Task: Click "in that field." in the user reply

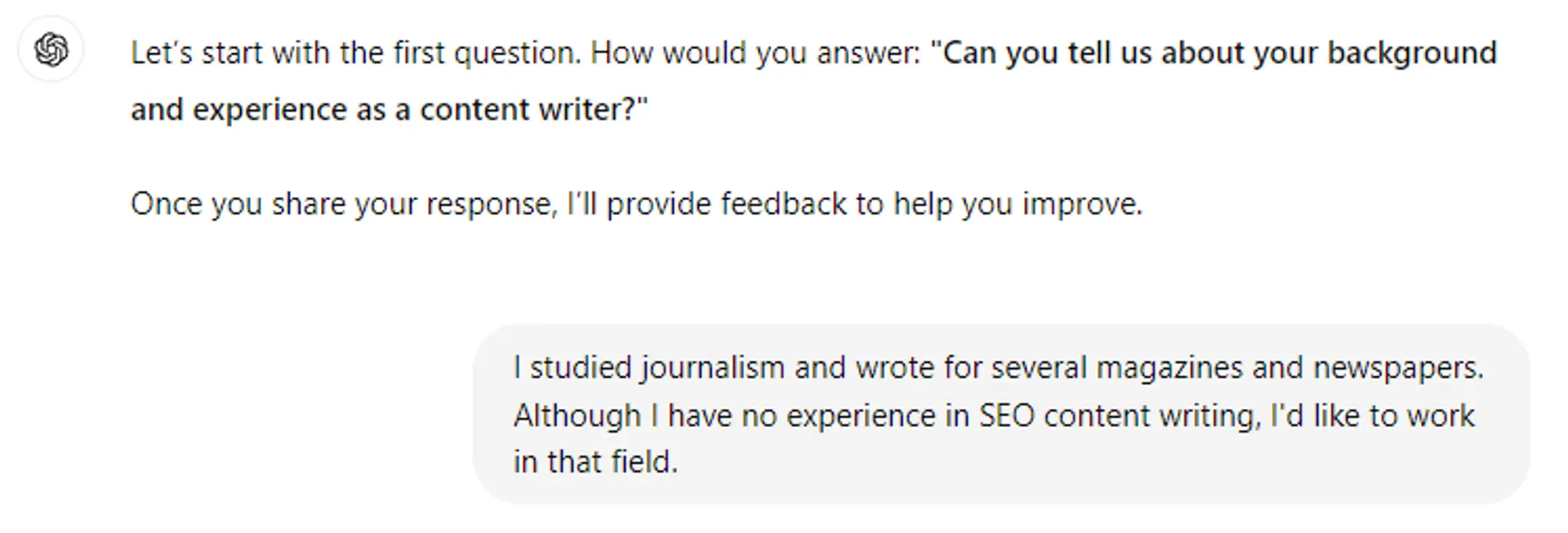Action: click(595, 462)
